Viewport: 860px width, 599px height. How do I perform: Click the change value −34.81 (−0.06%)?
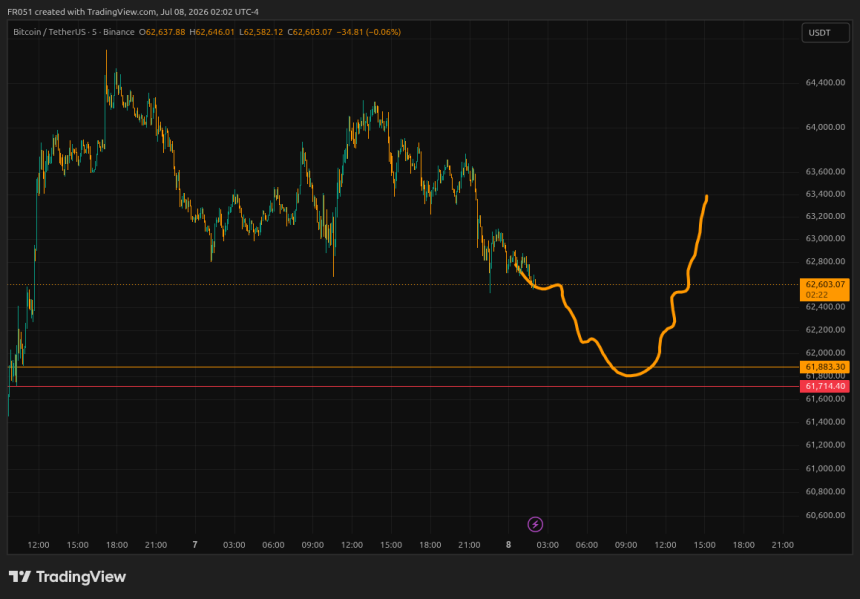click(369, 32)
